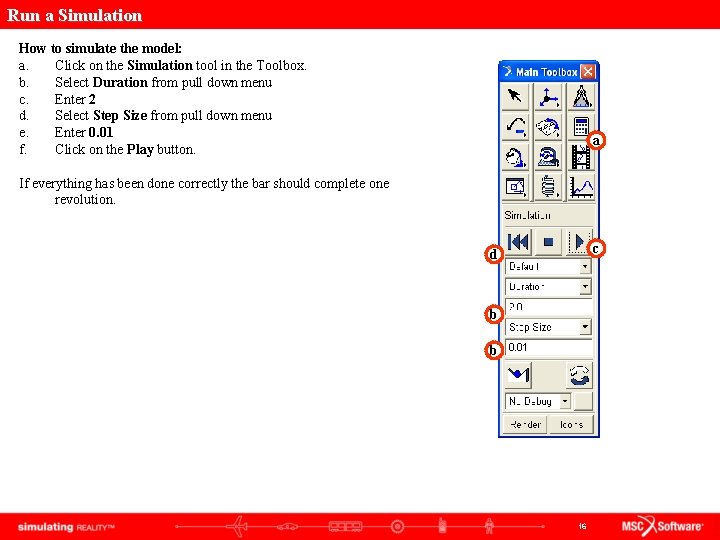Click the undo curved arrow tool

[515, 127]
